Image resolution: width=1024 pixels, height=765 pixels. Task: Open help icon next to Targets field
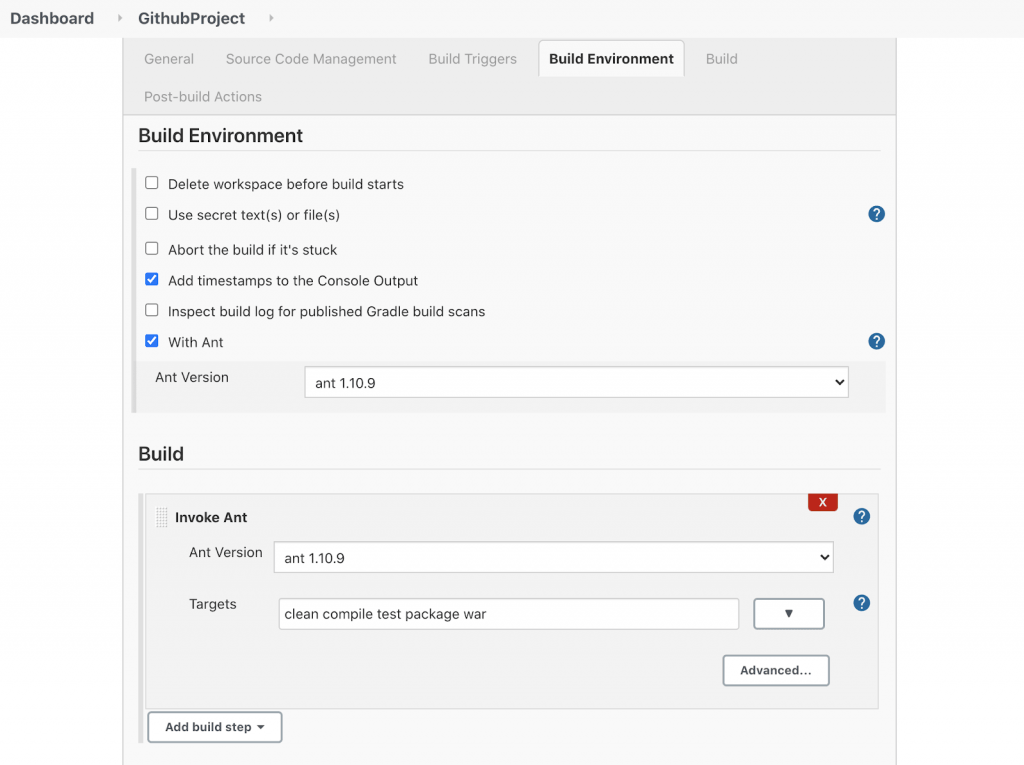tap(861, 603)
